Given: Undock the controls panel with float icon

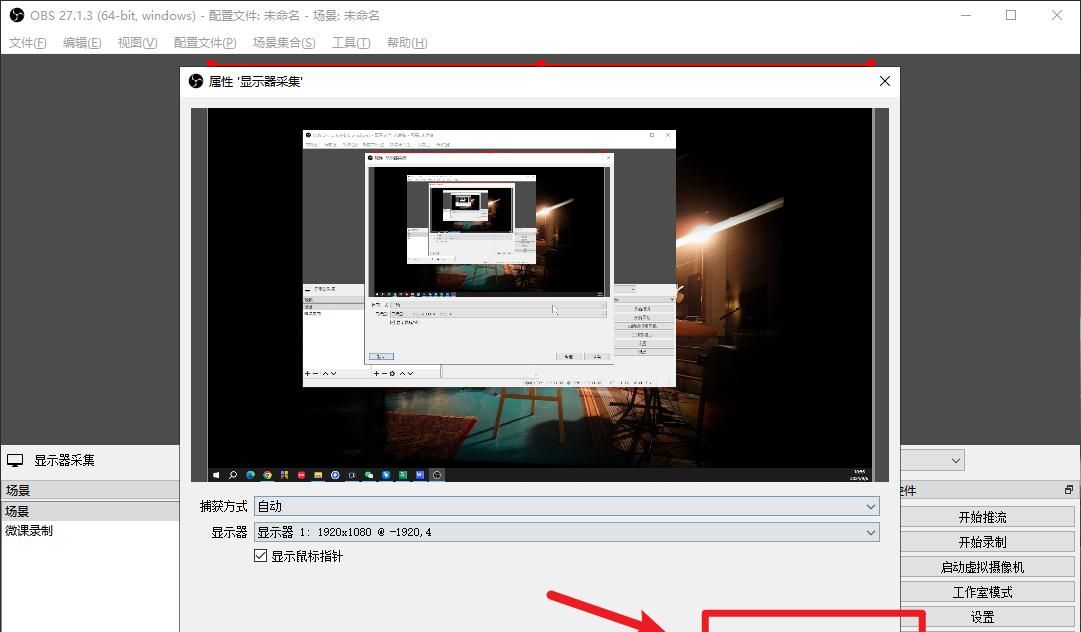Looking at the screenshot, I should 1069,490.
